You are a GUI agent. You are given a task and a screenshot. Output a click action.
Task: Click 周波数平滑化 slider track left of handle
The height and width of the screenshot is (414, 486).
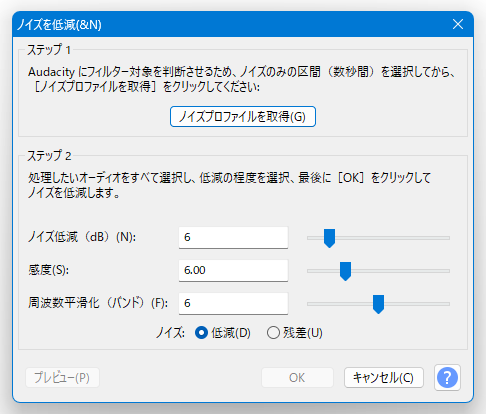pyautogui.click(x=340, y=304)
